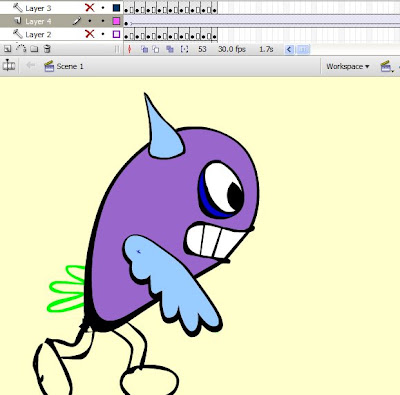Click the pencil icon on Layer 4

77,21
